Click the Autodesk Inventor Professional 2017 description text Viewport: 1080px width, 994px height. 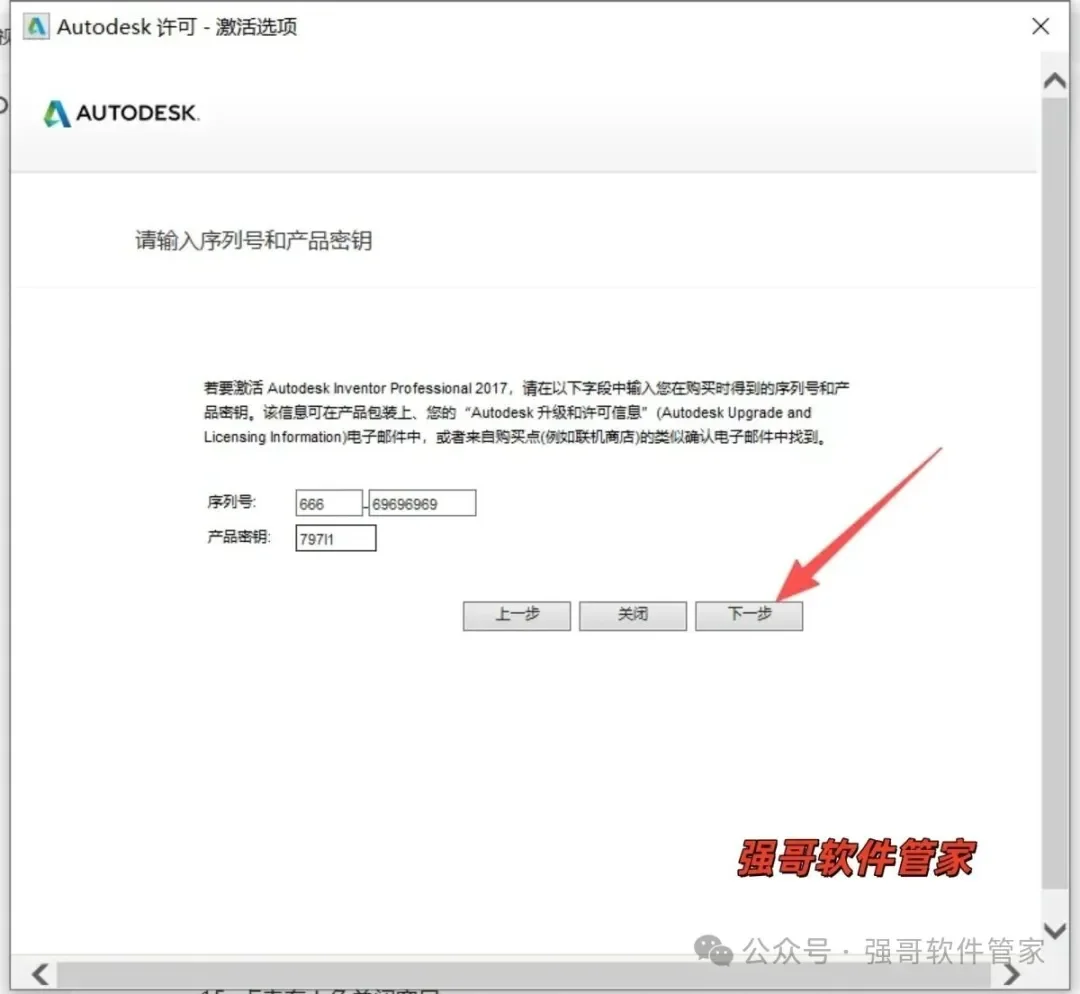[x=526, y=412]
